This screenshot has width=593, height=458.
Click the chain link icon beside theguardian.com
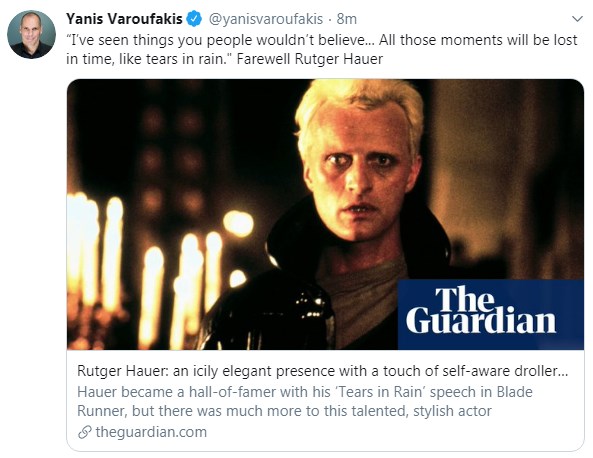pos(85,432)
